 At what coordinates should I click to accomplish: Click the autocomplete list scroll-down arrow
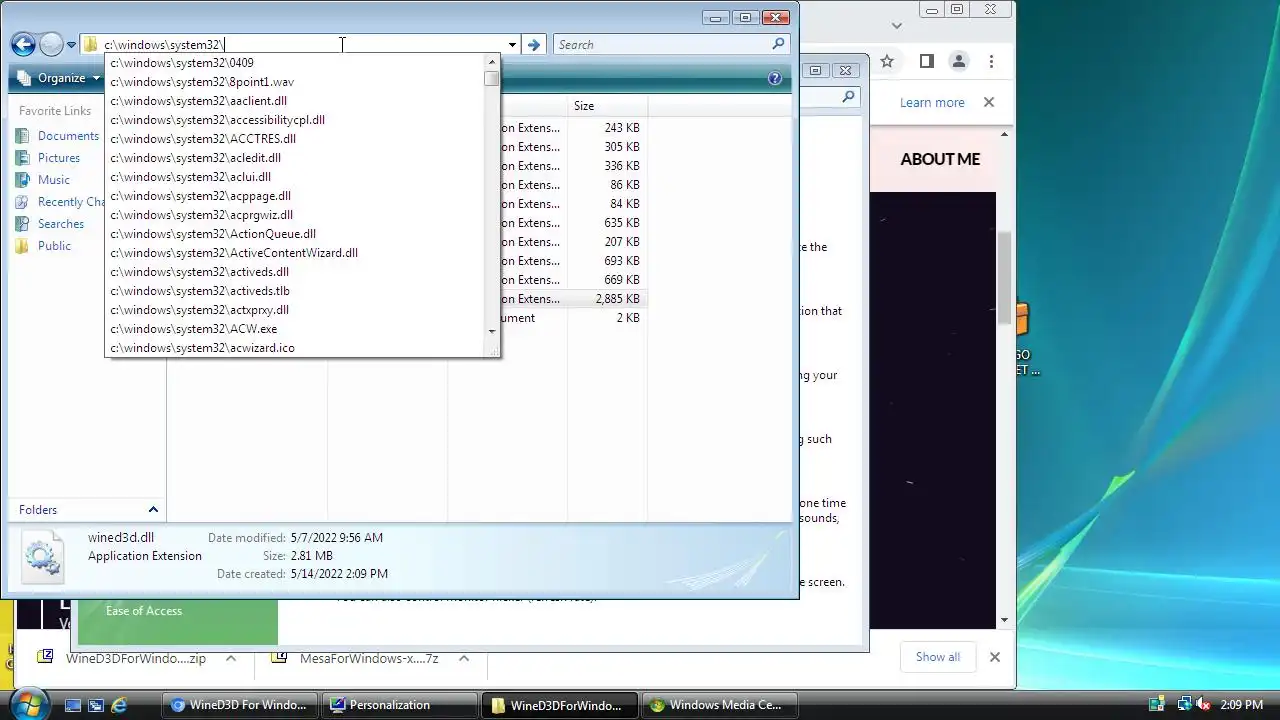(491, 331)
